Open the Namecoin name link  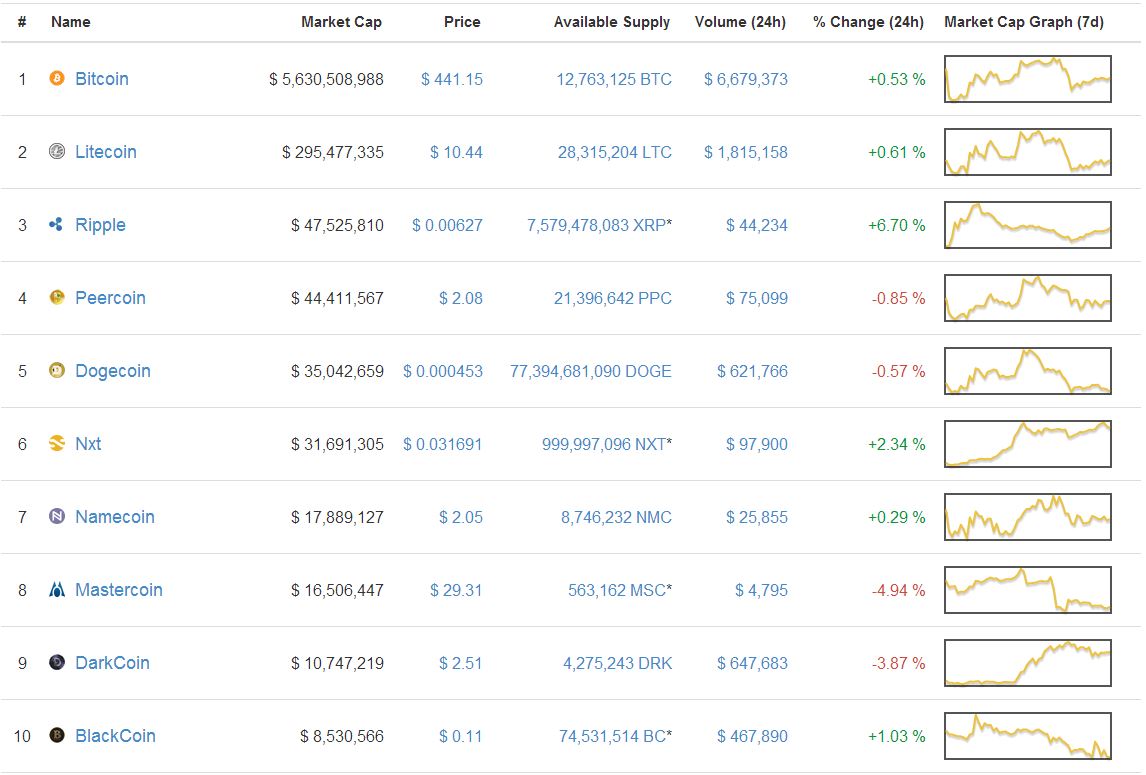coord(115,517)
